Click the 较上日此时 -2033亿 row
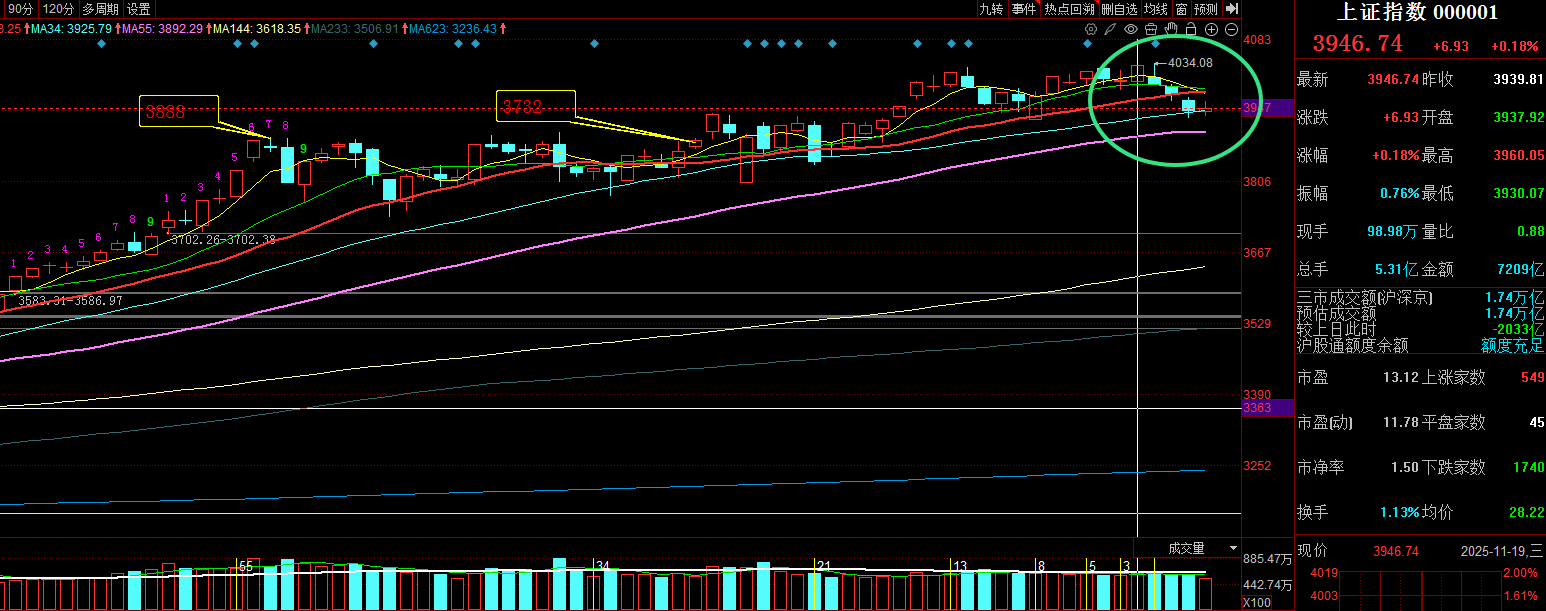 pos(1420,330)
